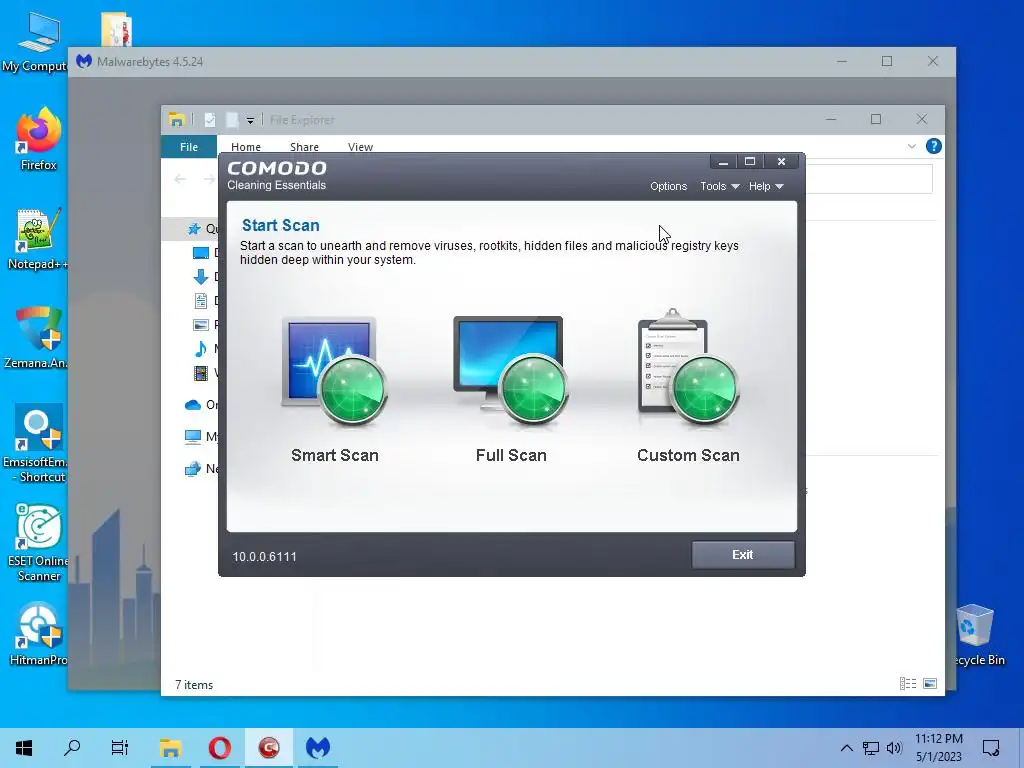The image size is (1024, 768).
Task: Open Emsisoft Emergency Kit desktop shortcut
Action: [x=37, y=443]
